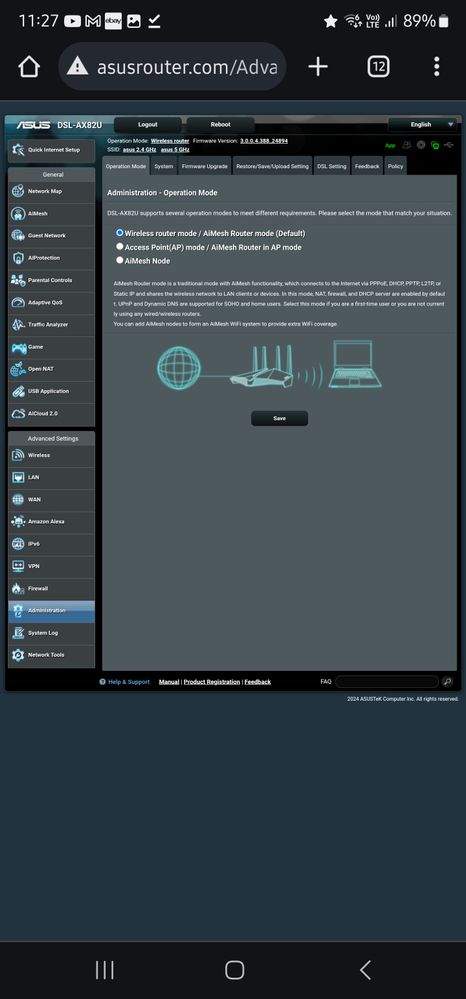466x999 pixels.
Task: Tap the Android home navigation button
Action: pyautogui.click(x=235, y=970)
